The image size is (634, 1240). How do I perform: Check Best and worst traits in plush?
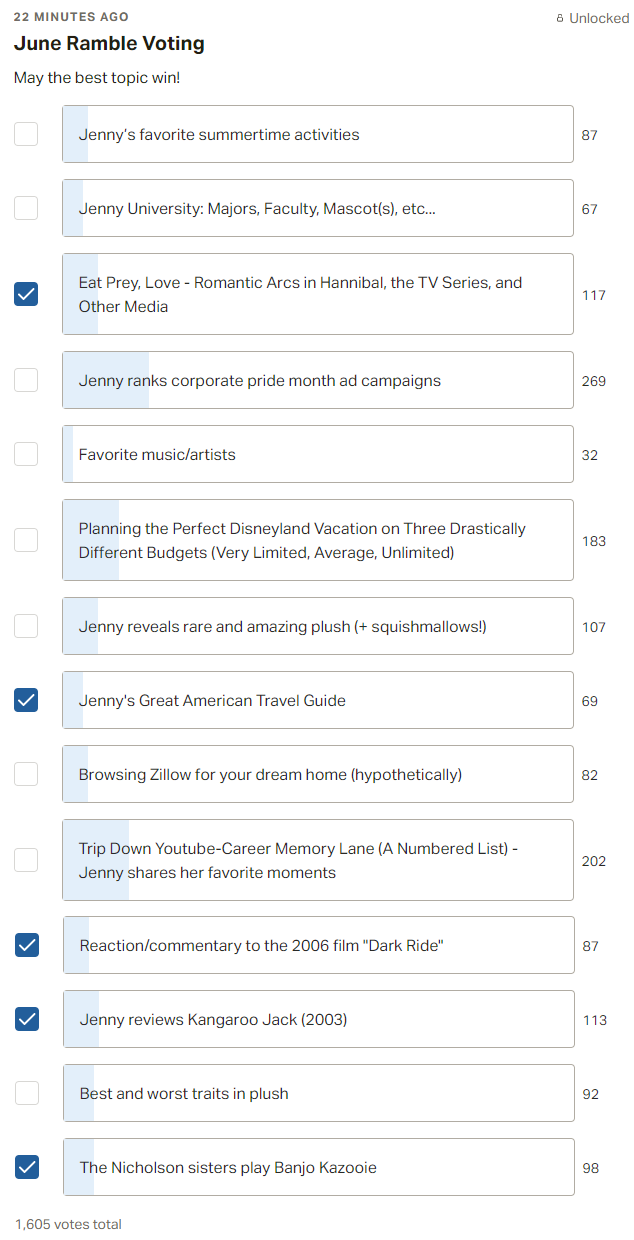click(x=27, y=1093)
